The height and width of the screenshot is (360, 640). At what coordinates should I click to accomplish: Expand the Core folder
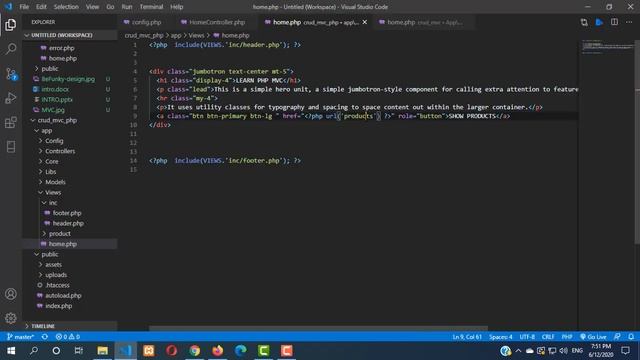[x=51, y=162]
